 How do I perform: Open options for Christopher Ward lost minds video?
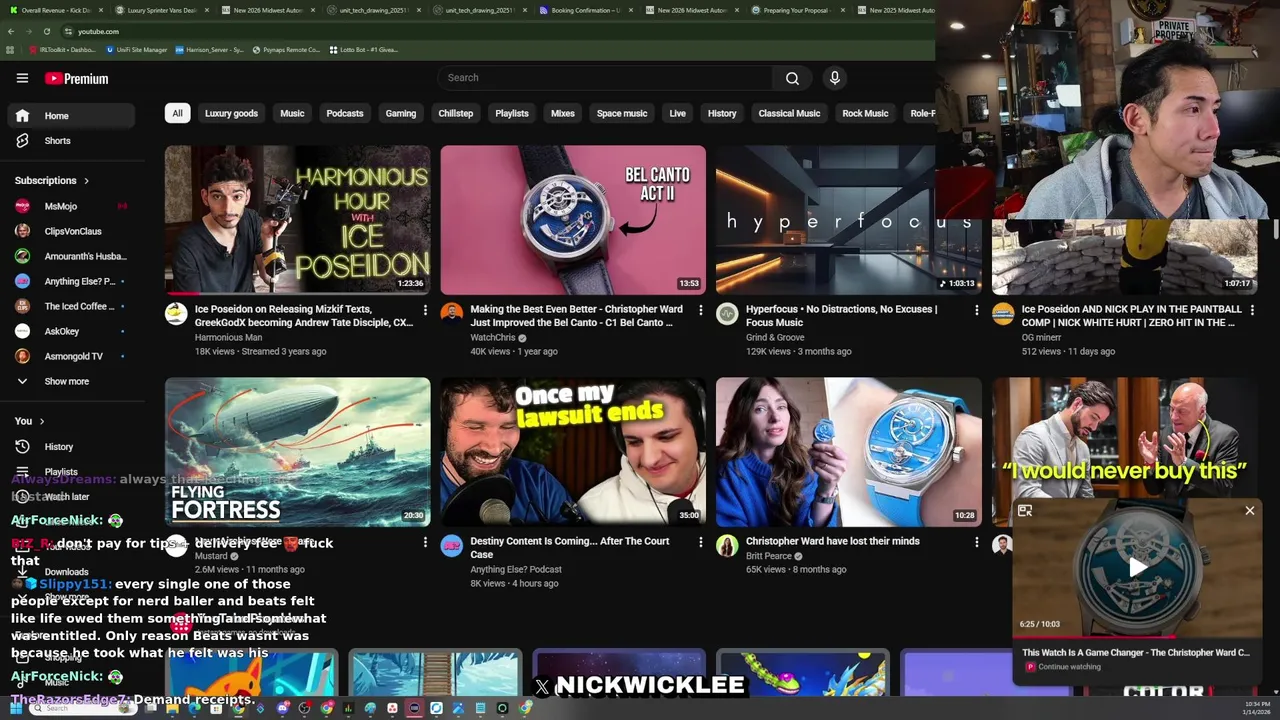976,542
